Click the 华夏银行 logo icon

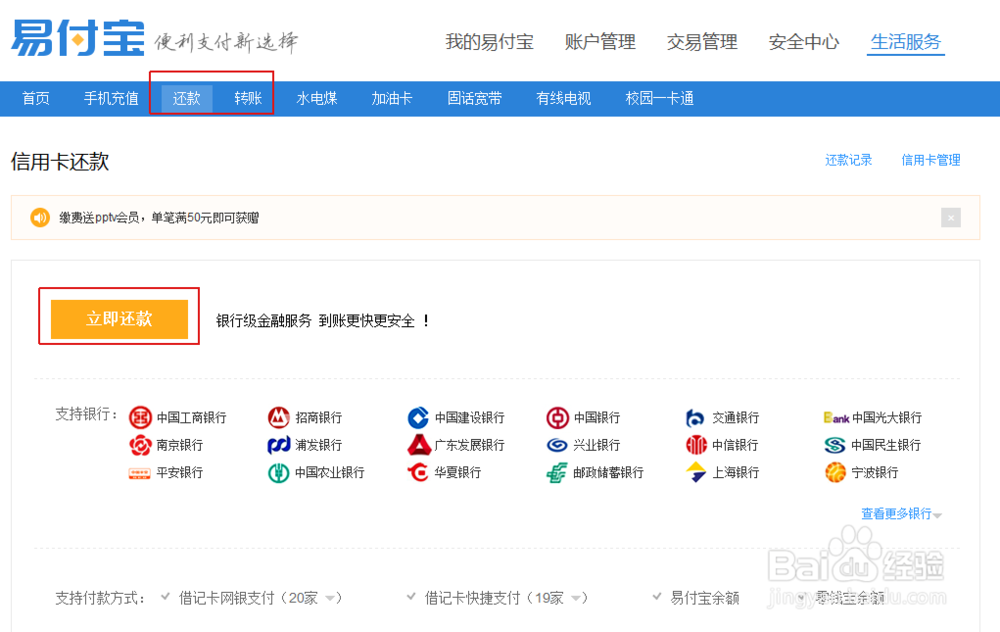click(x=418, y=473)
